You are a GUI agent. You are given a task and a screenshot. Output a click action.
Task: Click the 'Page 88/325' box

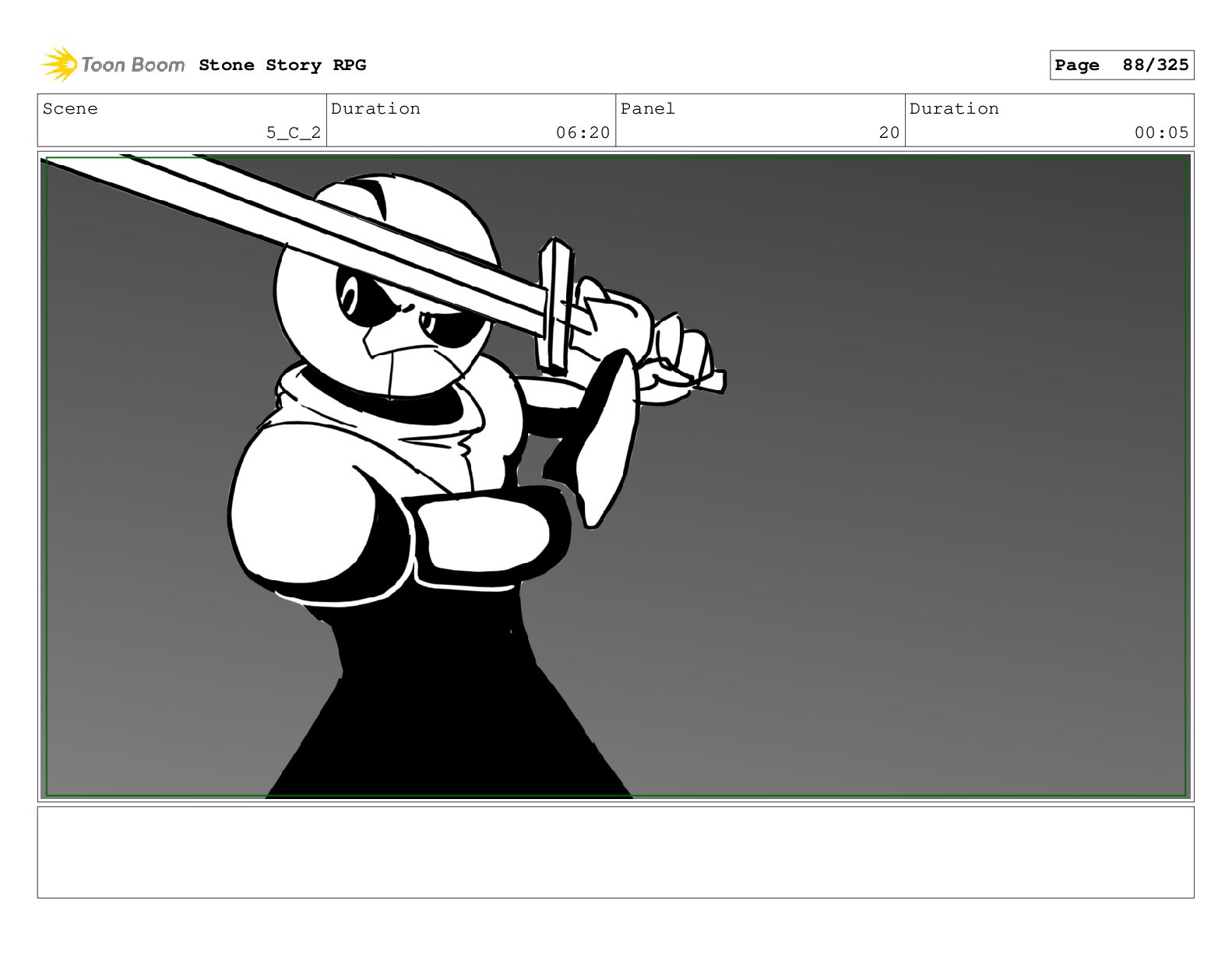(1121, 65)
